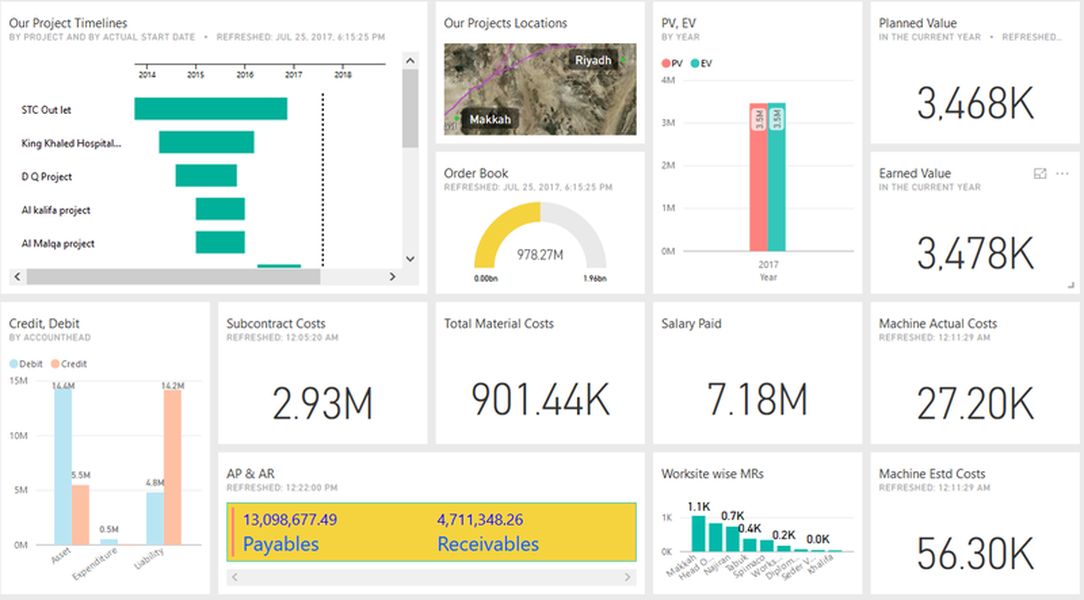Open more options on Earned Value tile
1084x600 pixels.
[x=1062, y=173]
